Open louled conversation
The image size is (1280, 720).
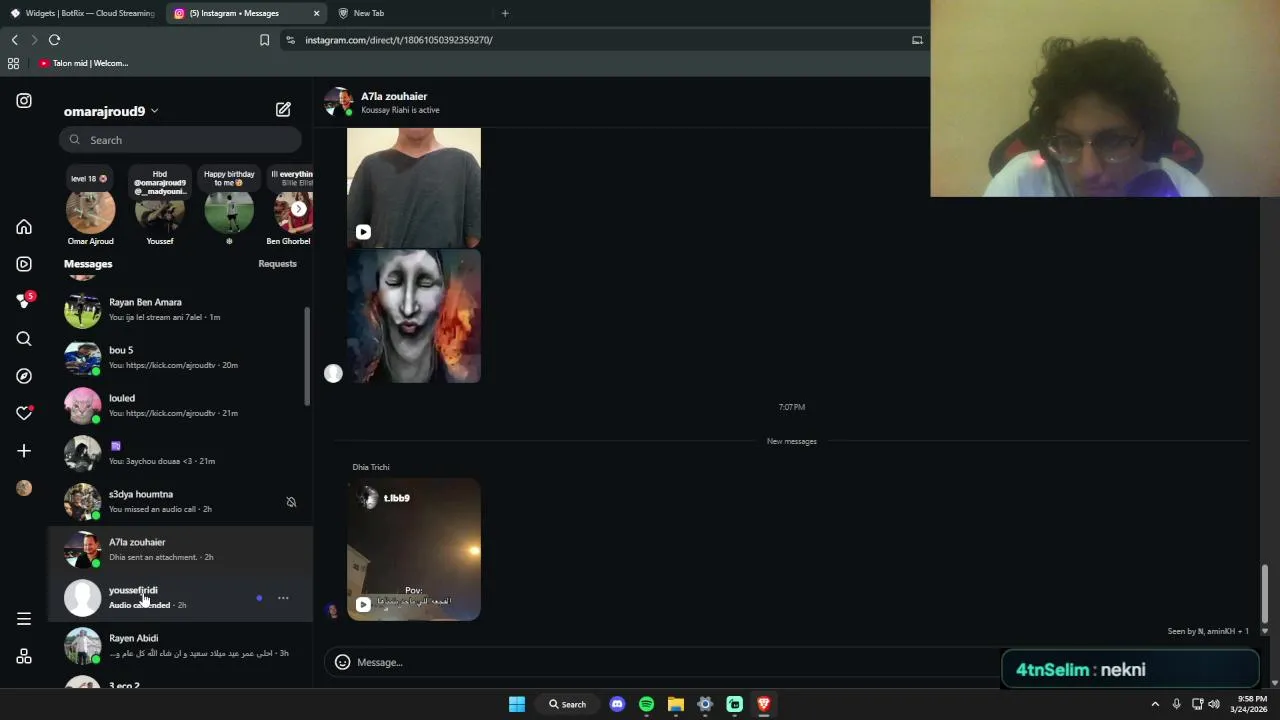pyautogui.click(x=180, y=405)
